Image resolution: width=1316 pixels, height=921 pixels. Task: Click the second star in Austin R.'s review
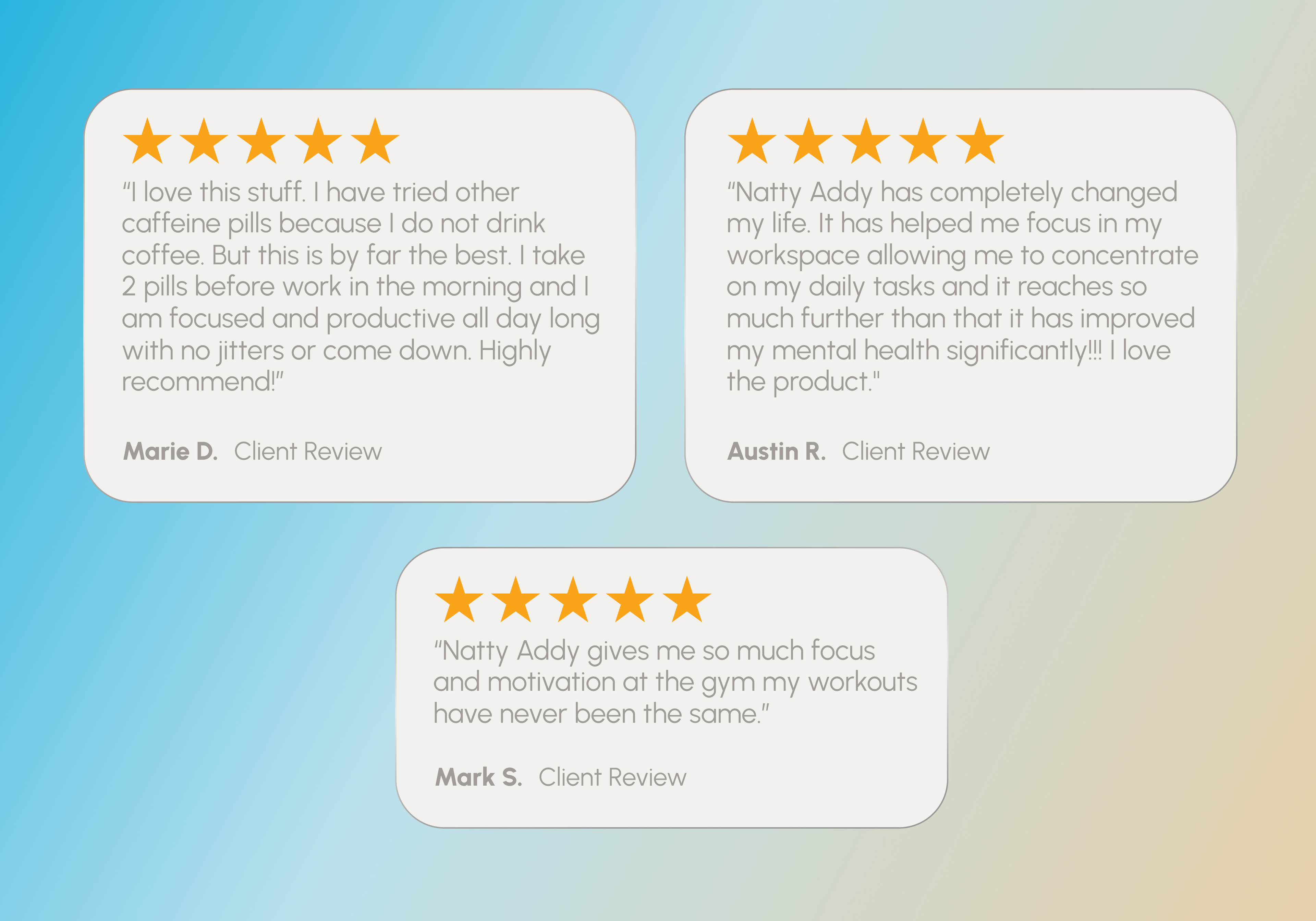809,143
